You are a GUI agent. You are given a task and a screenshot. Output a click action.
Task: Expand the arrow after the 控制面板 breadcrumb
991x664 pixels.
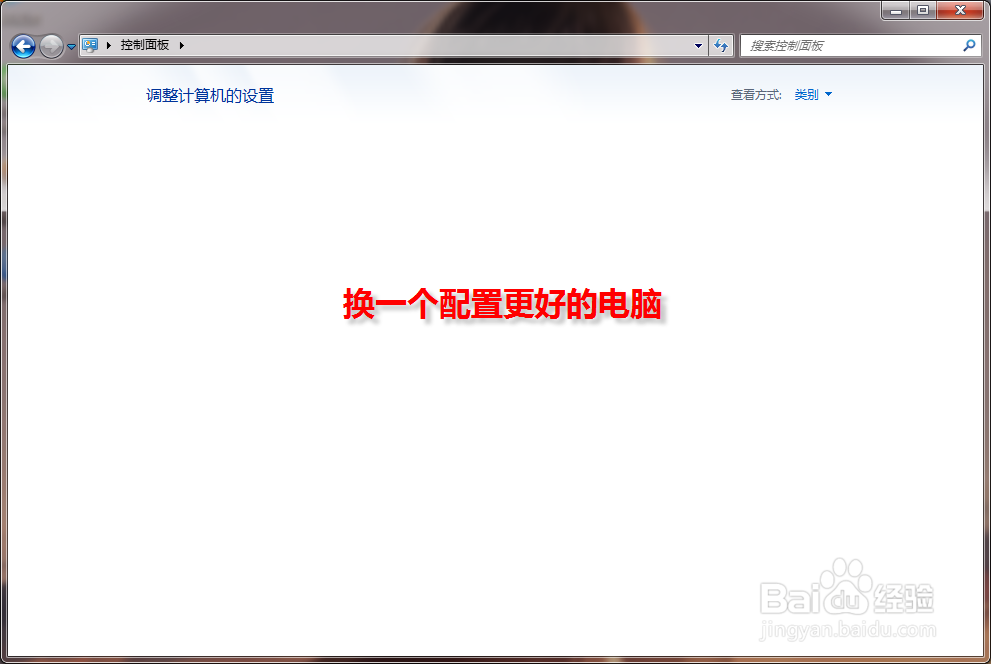pyautogui.click(x=181, y=45)
